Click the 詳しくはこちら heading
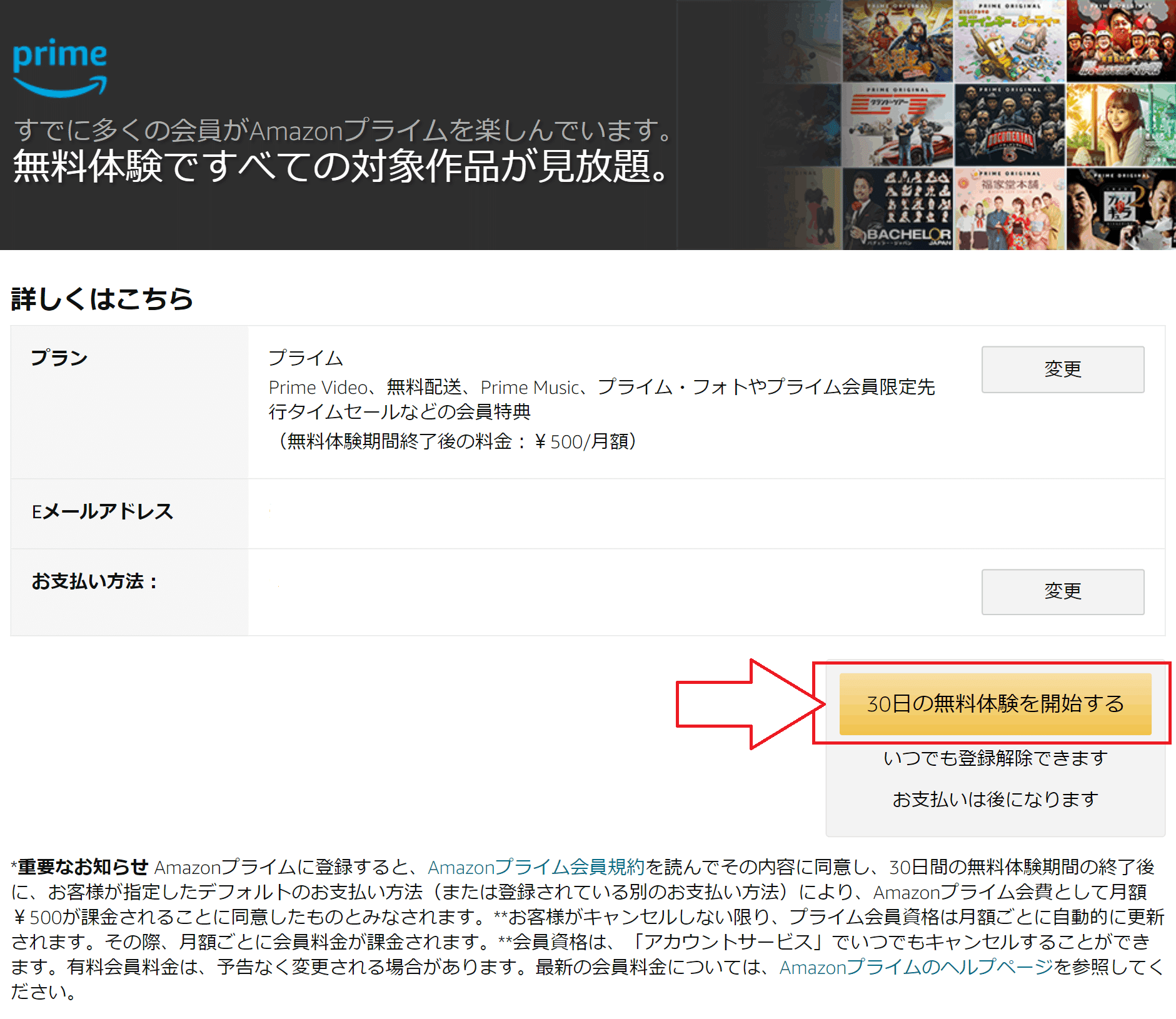The image size is (1176, 1019). coord(102,299)
